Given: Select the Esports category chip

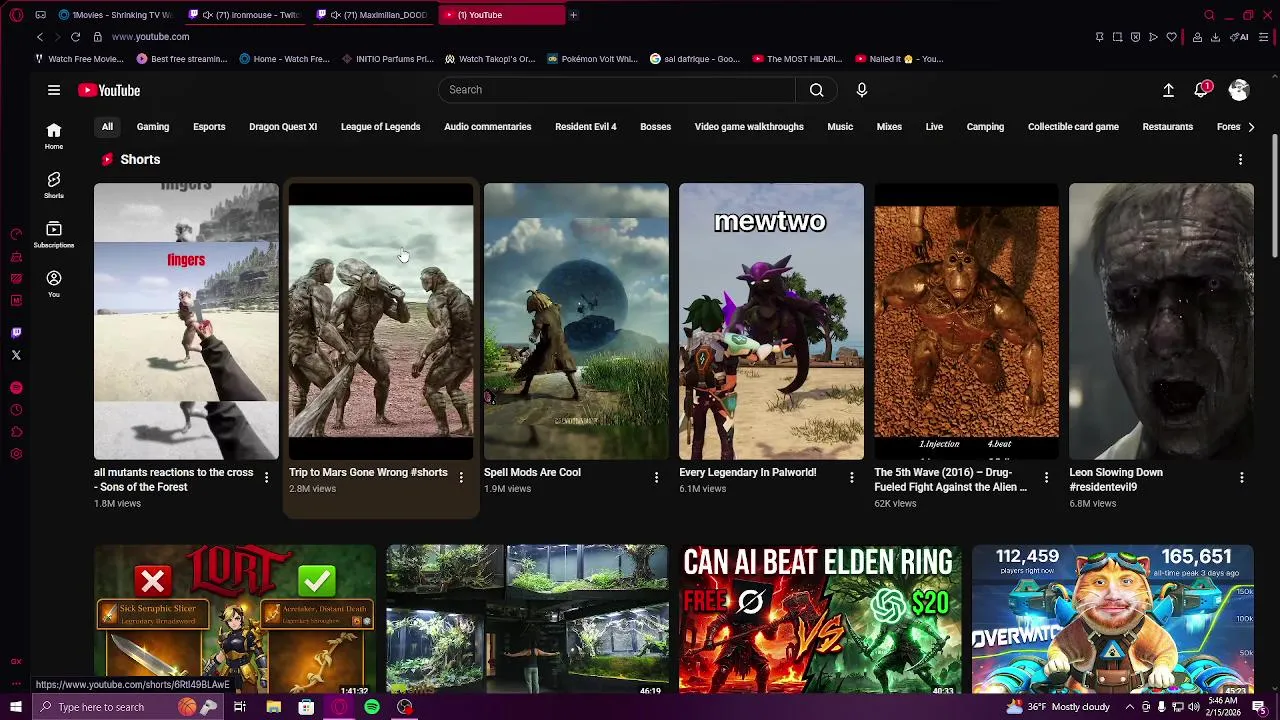Looking at the screenshot, I should [209, 127].
